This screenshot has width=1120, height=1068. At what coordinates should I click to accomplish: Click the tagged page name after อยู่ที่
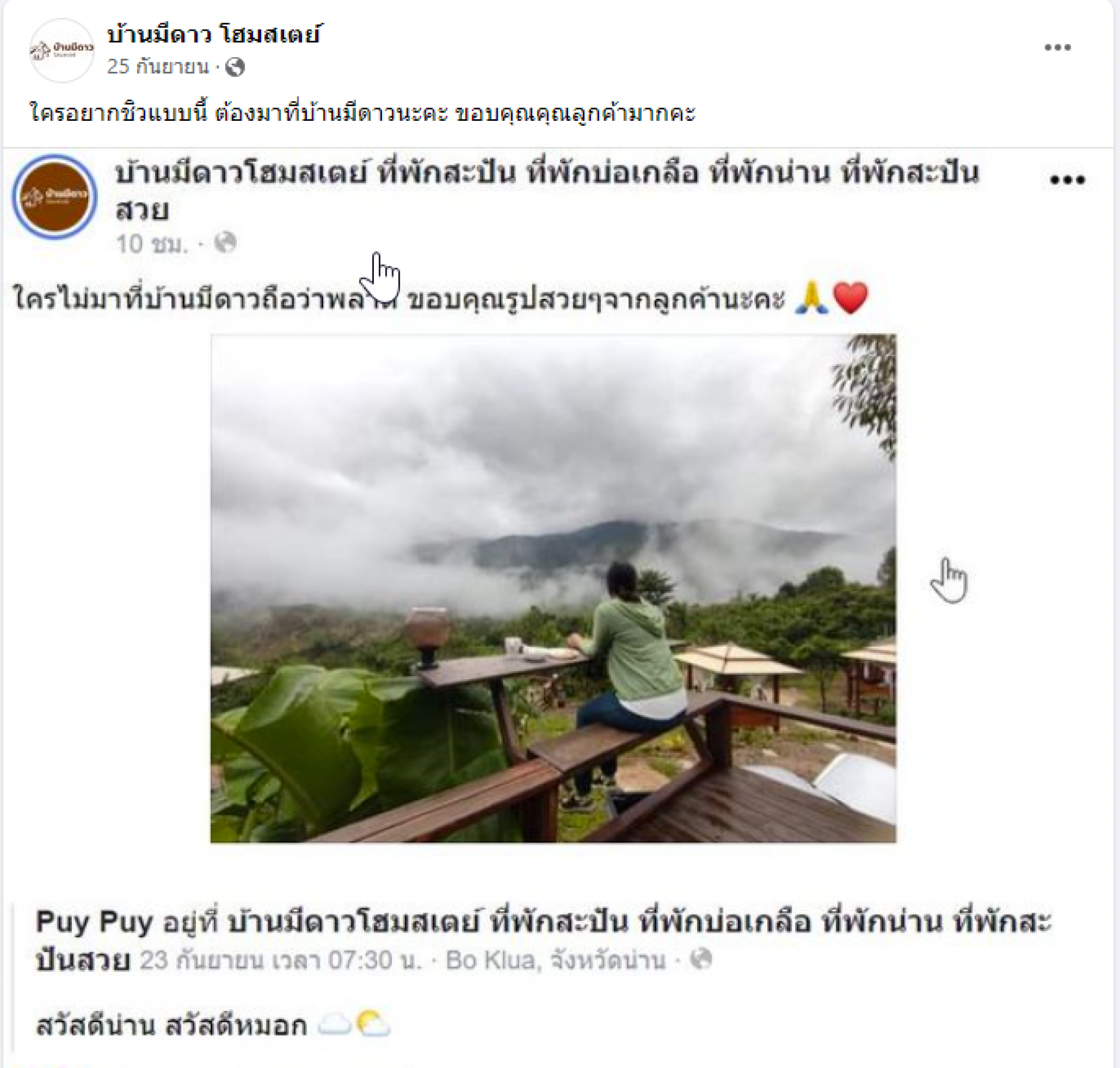tap(544, 941)
